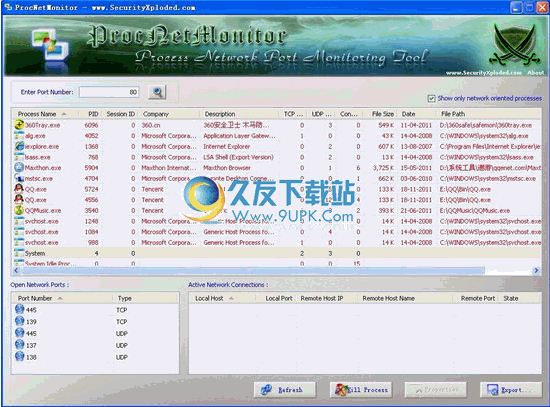This screenshot has height=407, width=550.
Task: Click the globe icon for UDP port 445
Action: [x=20, y=333]
